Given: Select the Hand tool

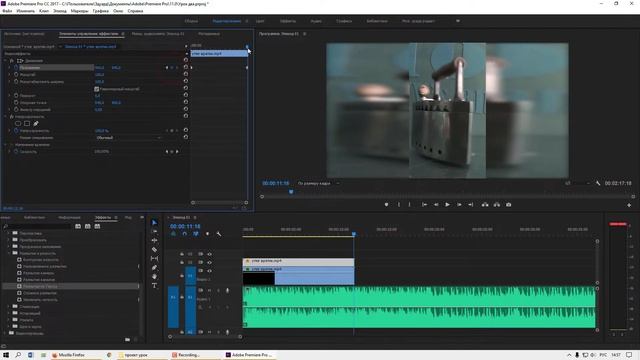Looking at the screenshot, I should point(154,276).
